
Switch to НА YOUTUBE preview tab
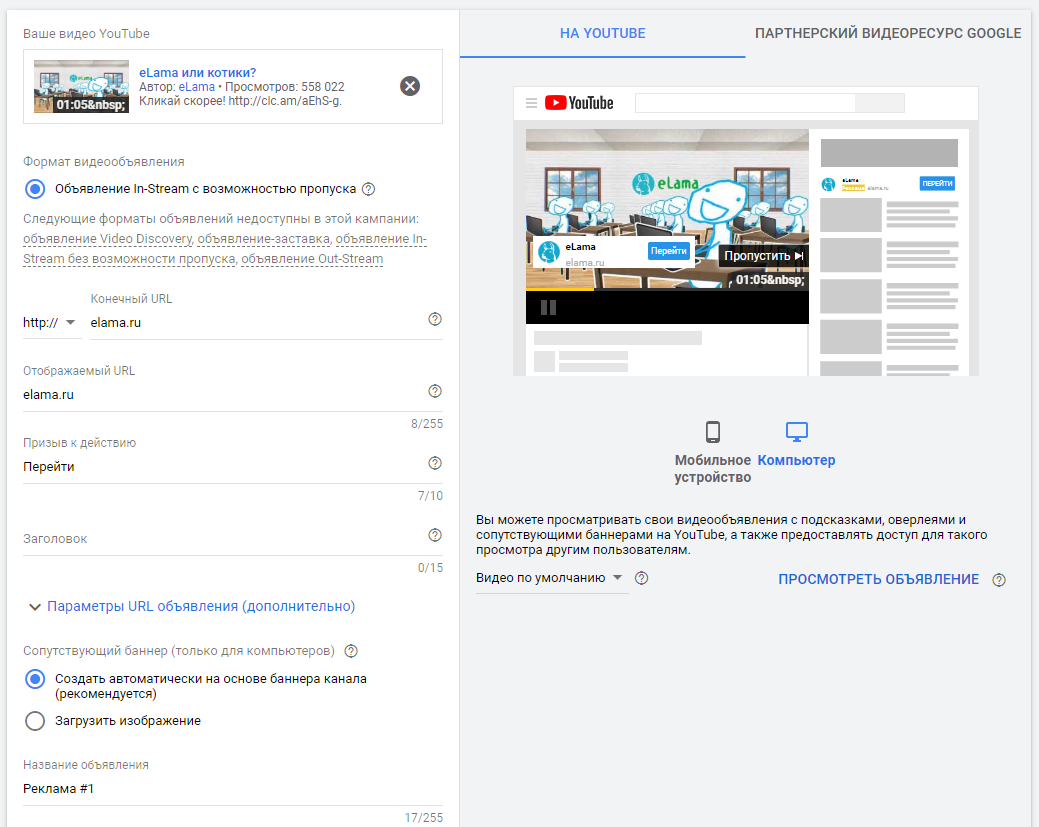coord(602,33)
